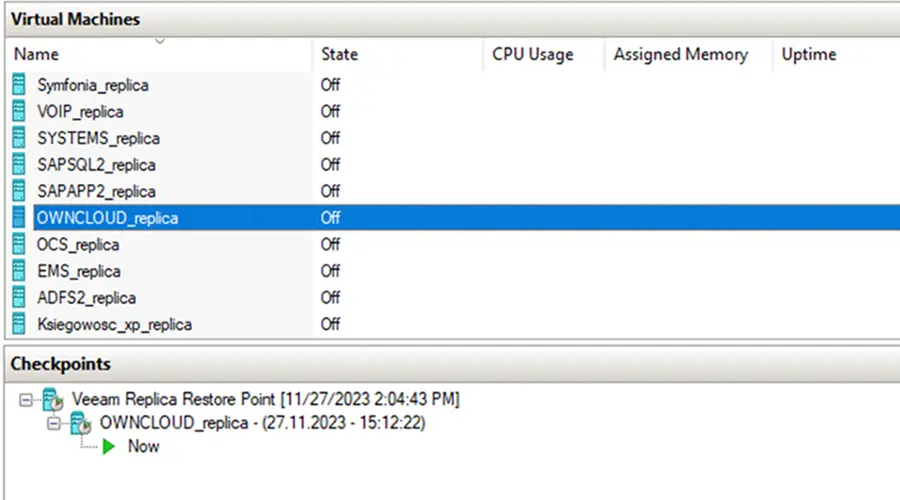Select the ADFS2_replica virtual machine
The height and width of the screenshot is (500, 900).
point(86,297)
